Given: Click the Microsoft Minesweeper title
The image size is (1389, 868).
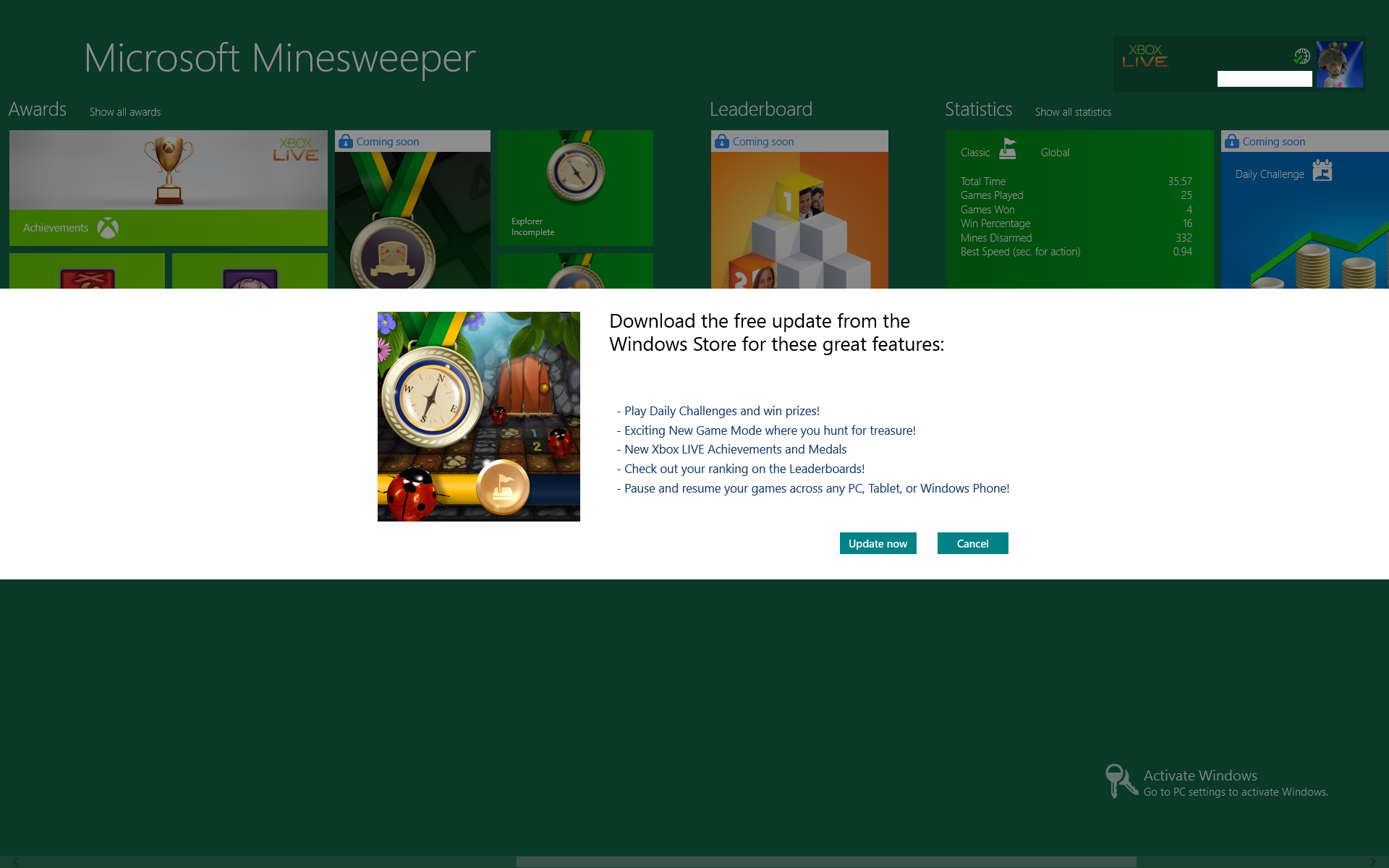Looking at the screenshot, I should (280, 58).
